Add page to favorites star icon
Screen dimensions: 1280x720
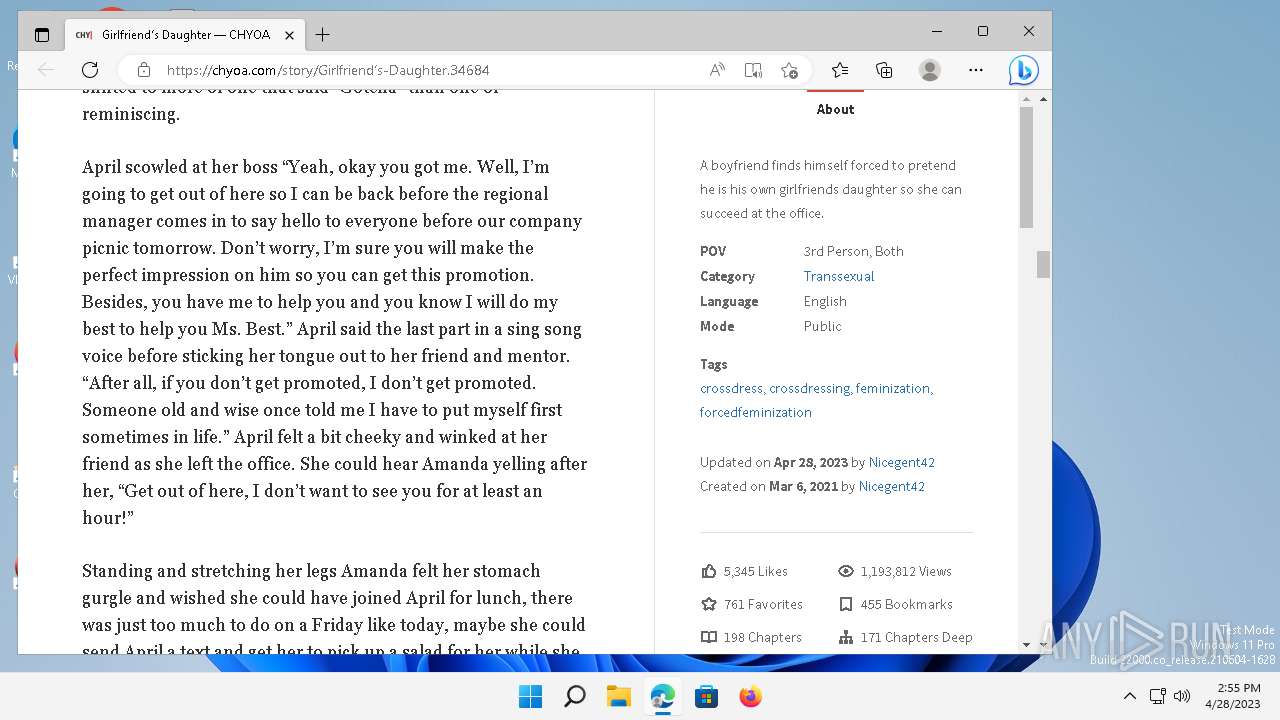[x=789, y=70]
